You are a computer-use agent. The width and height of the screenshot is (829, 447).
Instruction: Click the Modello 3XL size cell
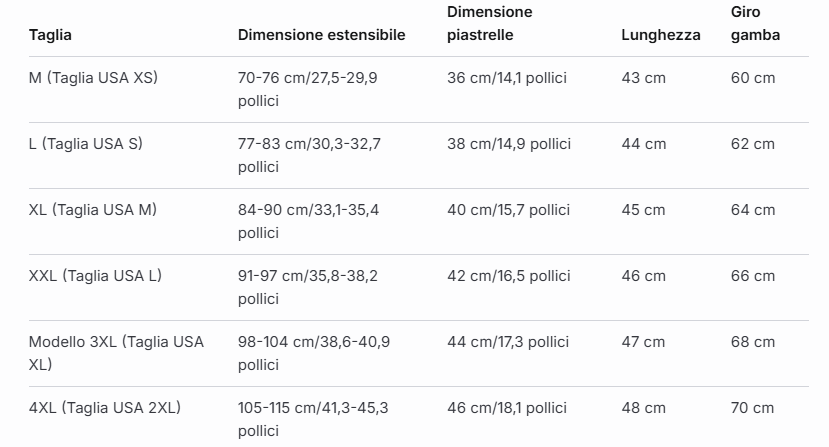[116, 353]
